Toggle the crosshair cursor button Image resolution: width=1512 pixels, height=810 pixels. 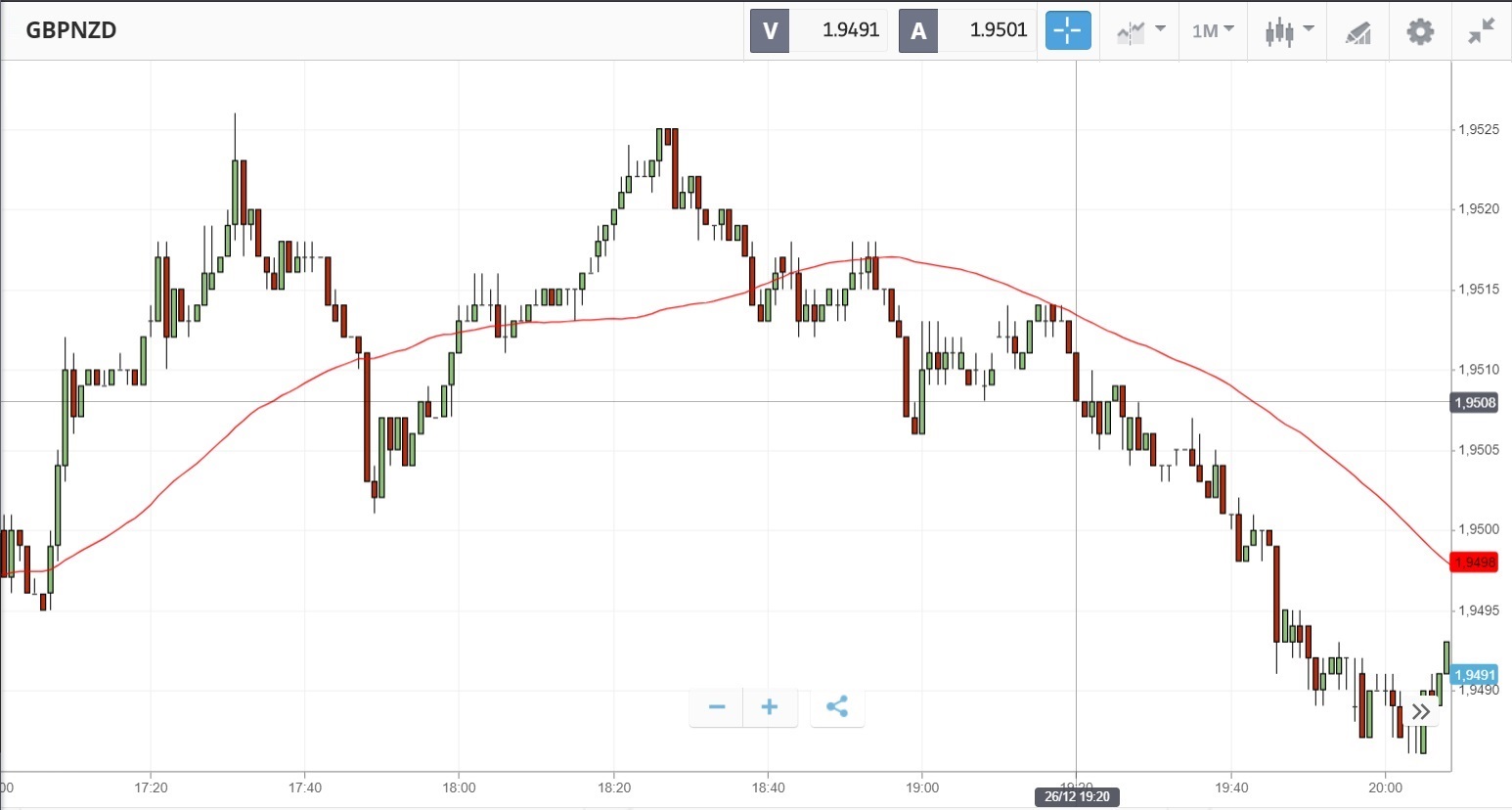tap(1067, 30)
